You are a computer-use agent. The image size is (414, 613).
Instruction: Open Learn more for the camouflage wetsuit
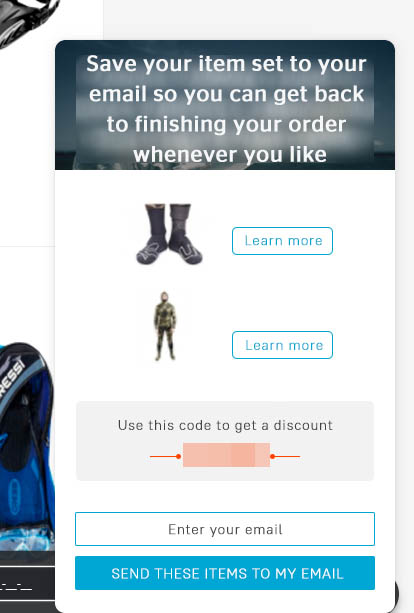282,345
